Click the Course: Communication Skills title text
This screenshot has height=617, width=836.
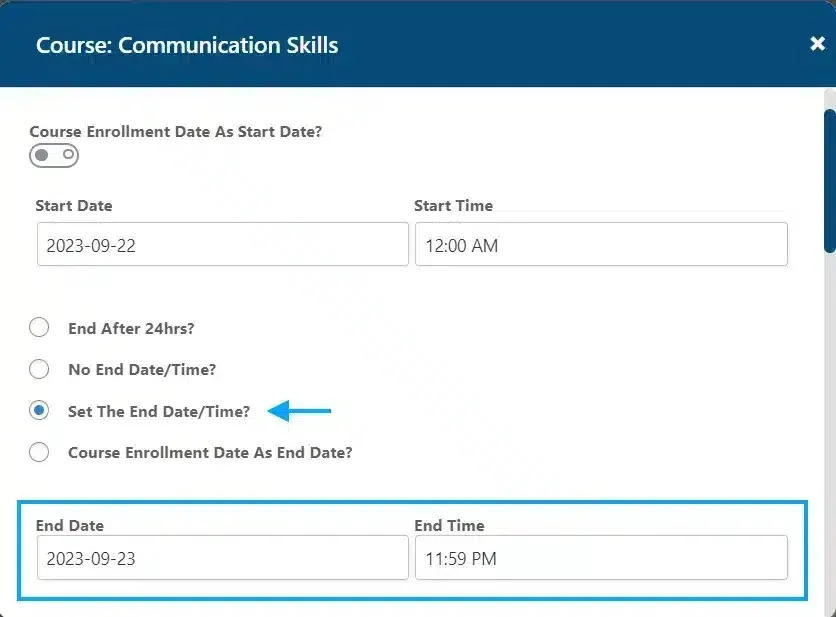pos(187,45)
